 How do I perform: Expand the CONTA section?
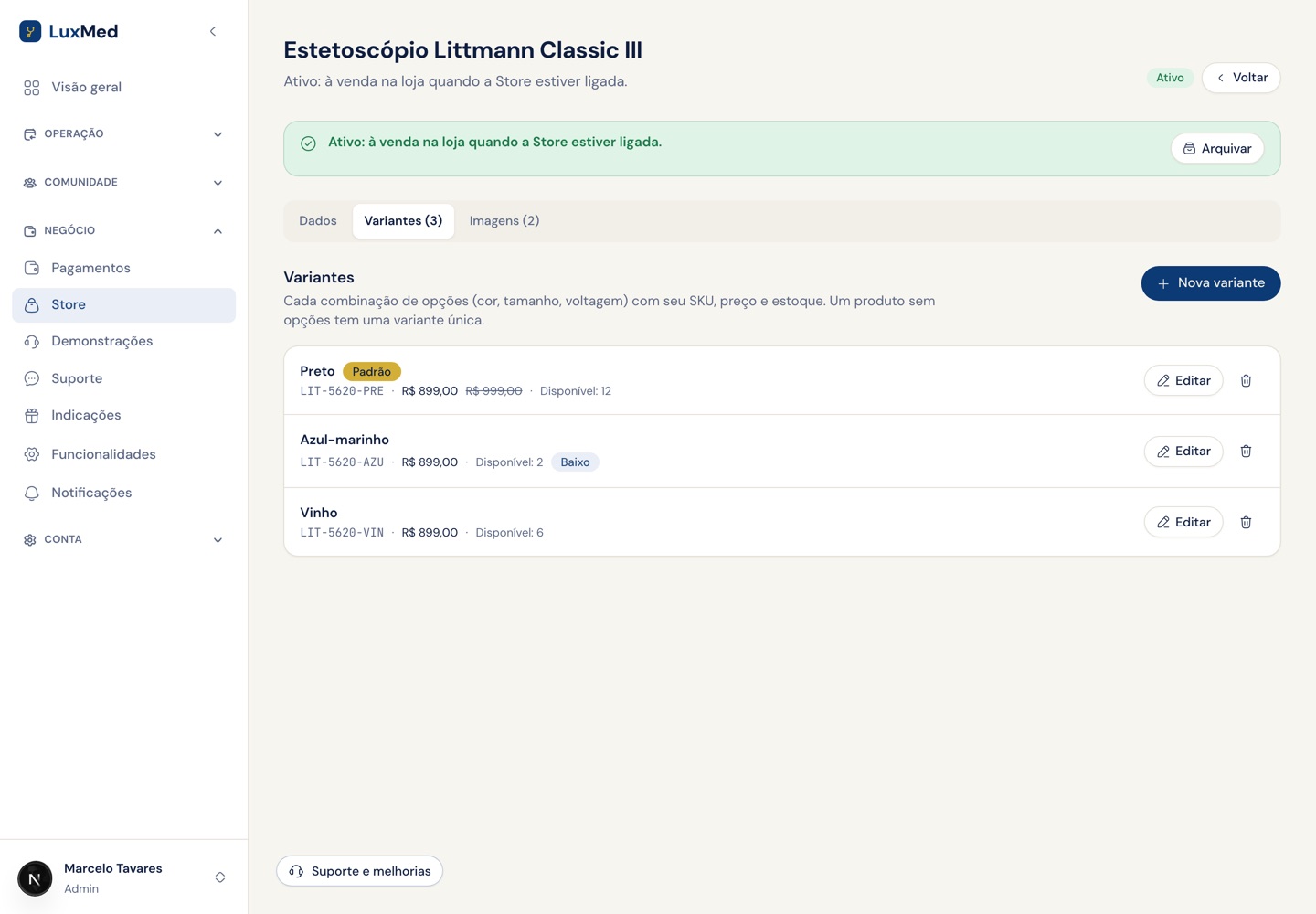[124, 540]
